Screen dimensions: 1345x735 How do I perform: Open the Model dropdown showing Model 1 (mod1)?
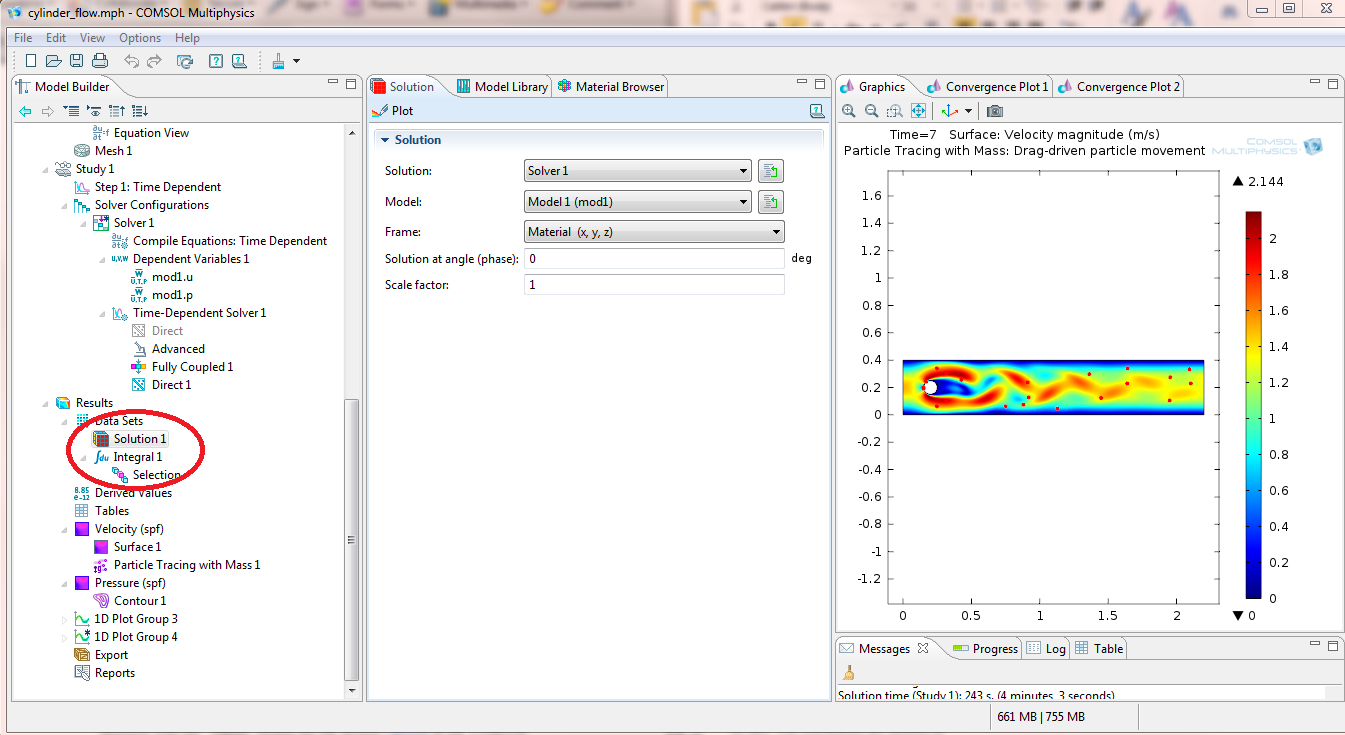pyautogui.click(x=637, y=202)
